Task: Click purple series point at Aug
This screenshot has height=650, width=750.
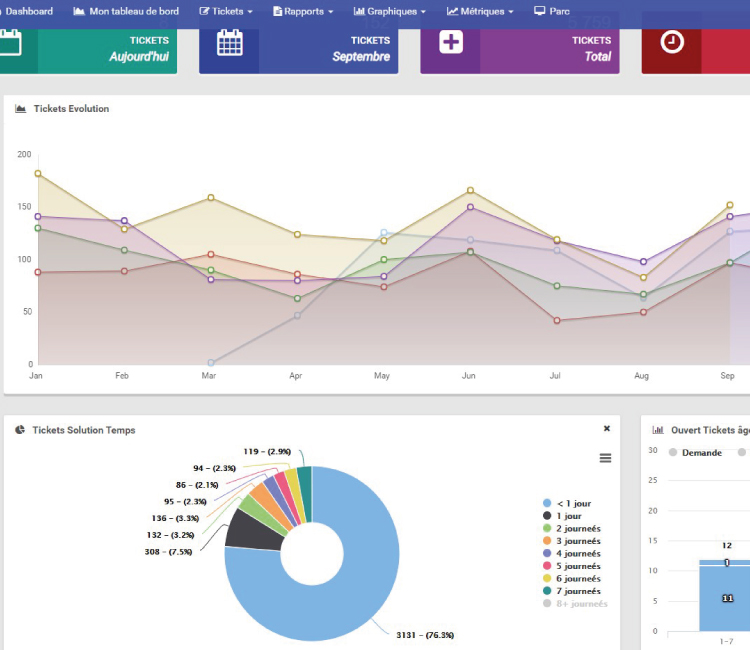Action: point(643,261)
